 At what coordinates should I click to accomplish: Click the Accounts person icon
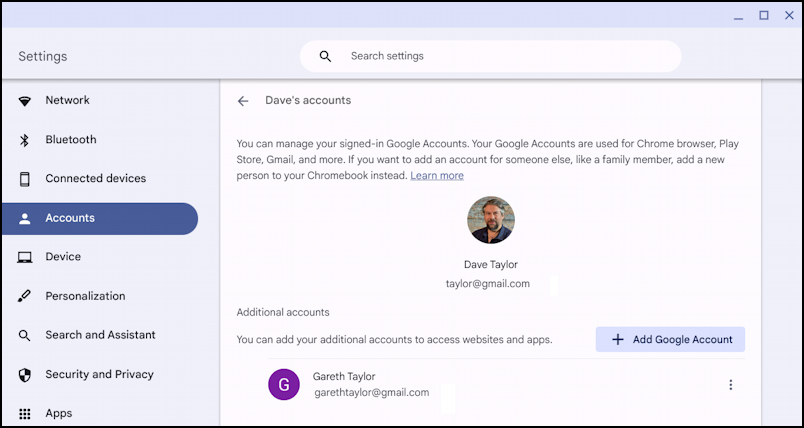(x=25, y=219)
